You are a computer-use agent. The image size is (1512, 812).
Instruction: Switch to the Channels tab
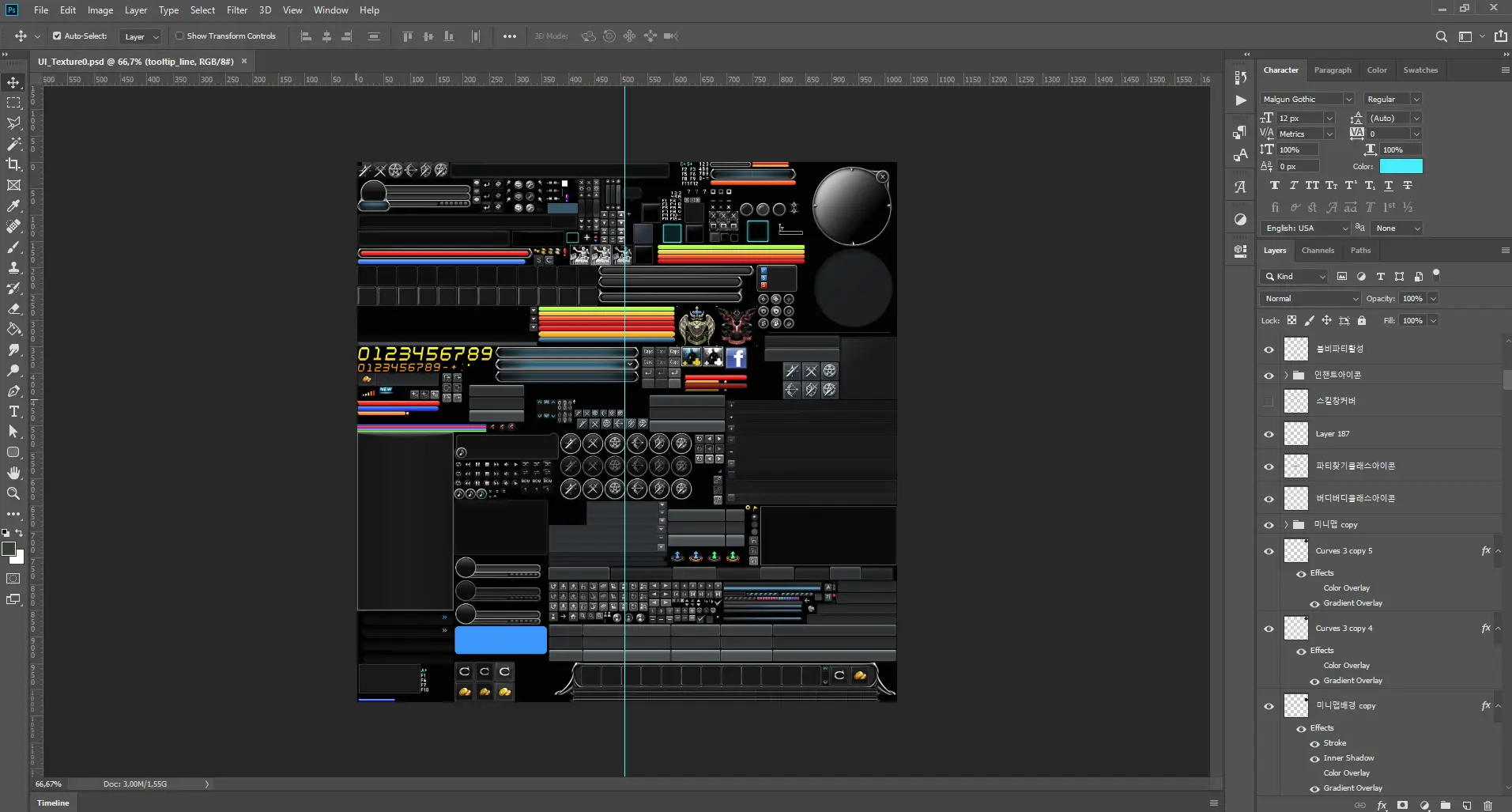pos(1318,250)
